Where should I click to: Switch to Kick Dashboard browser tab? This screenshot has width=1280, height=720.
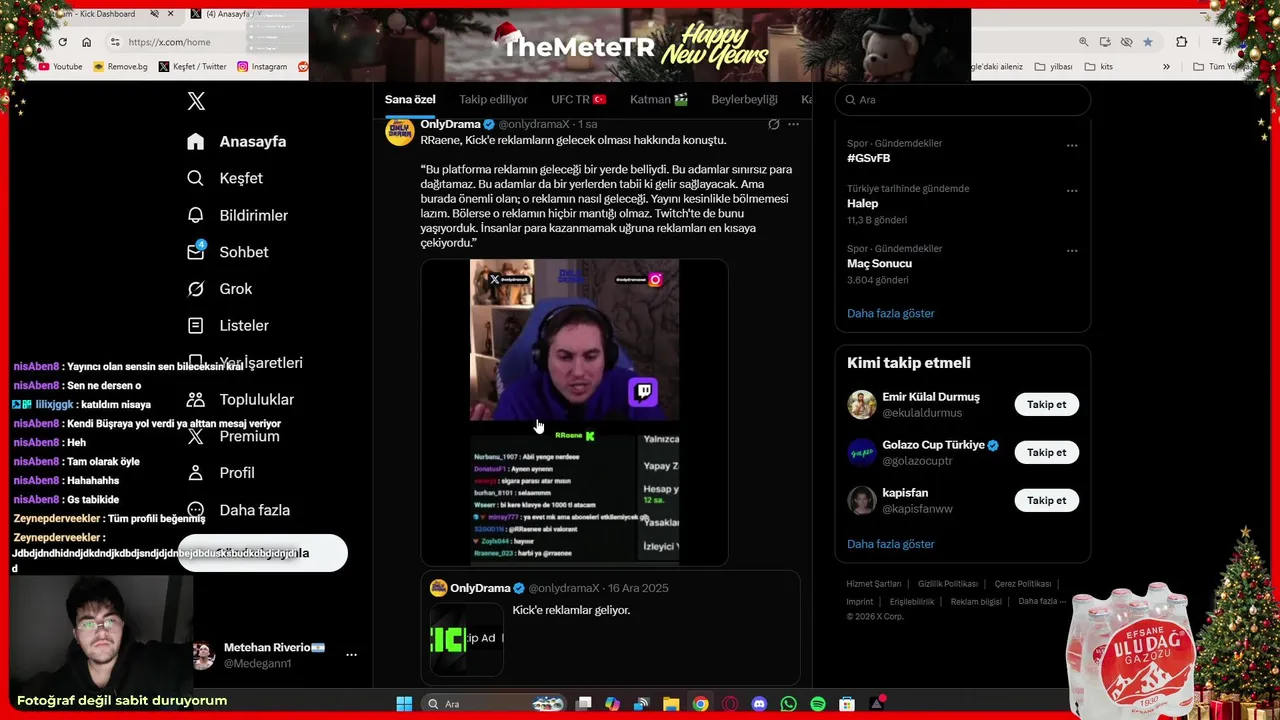point(100,14)
